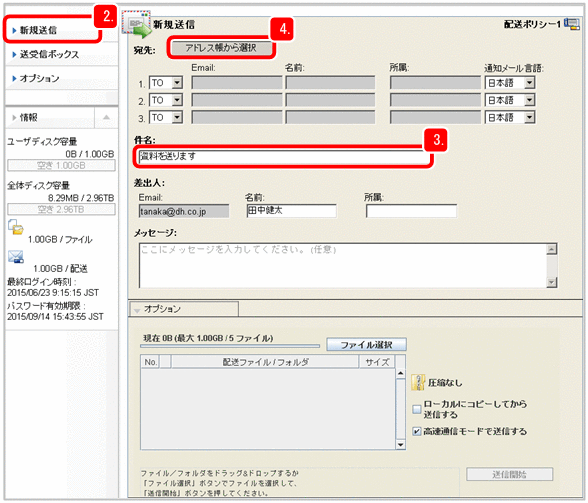Click the メッセージ text area
This screenshot has height=503, width=588.
pos(343,266)
